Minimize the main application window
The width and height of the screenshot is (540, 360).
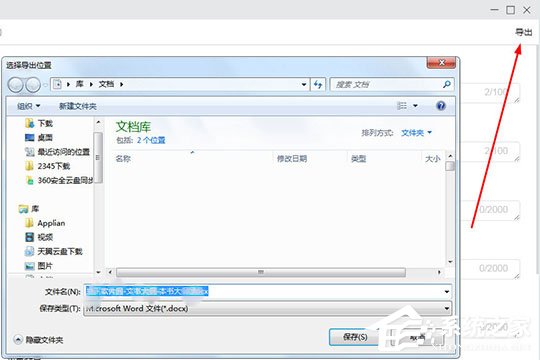[x=494, y=10]
